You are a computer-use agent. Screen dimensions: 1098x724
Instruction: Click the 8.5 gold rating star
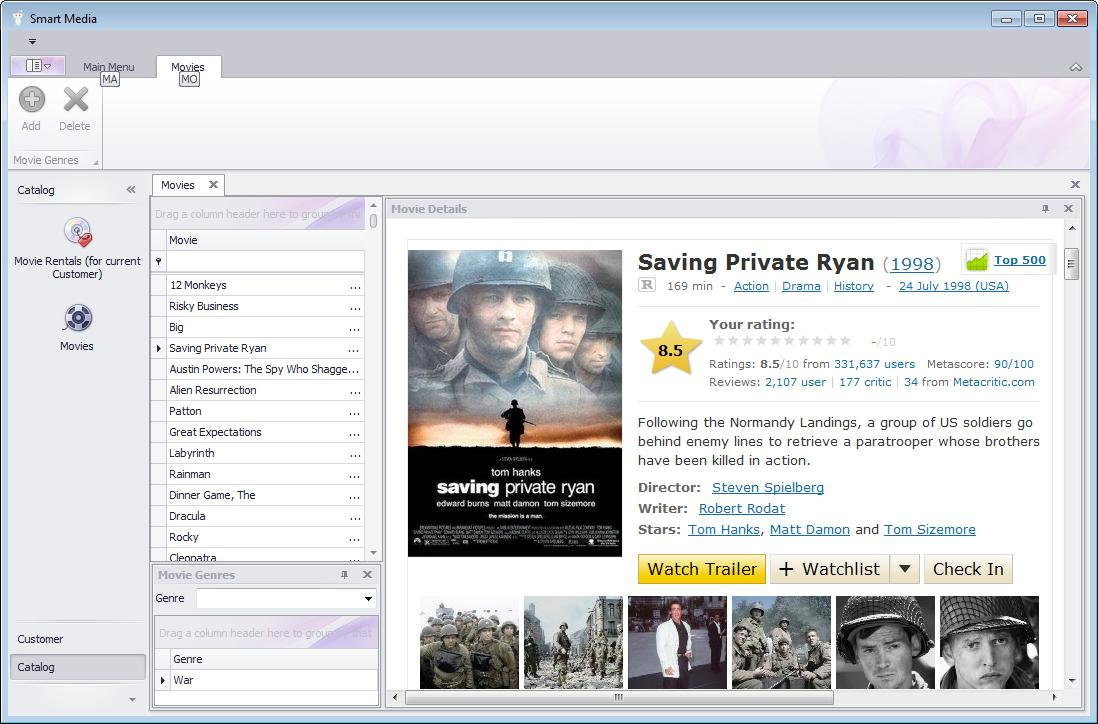670,349
